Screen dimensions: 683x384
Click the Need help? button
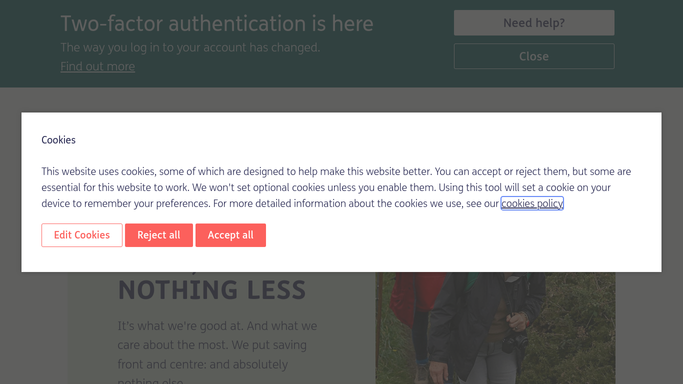pyautogui.click(x=534, y=23)
